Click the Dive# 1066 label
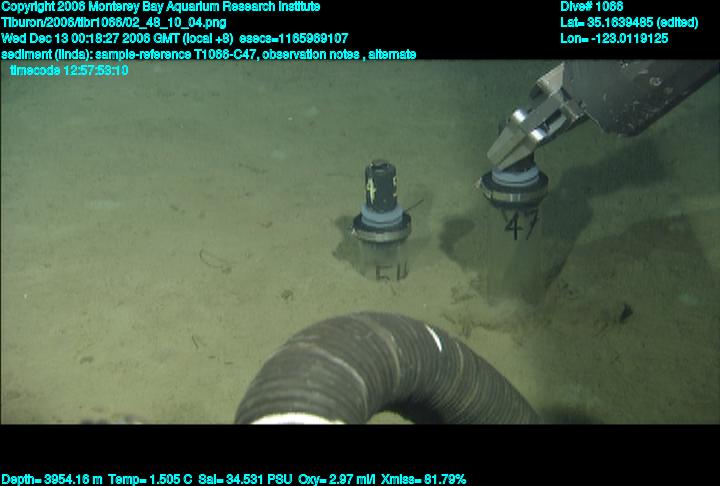 coord(592,7)
